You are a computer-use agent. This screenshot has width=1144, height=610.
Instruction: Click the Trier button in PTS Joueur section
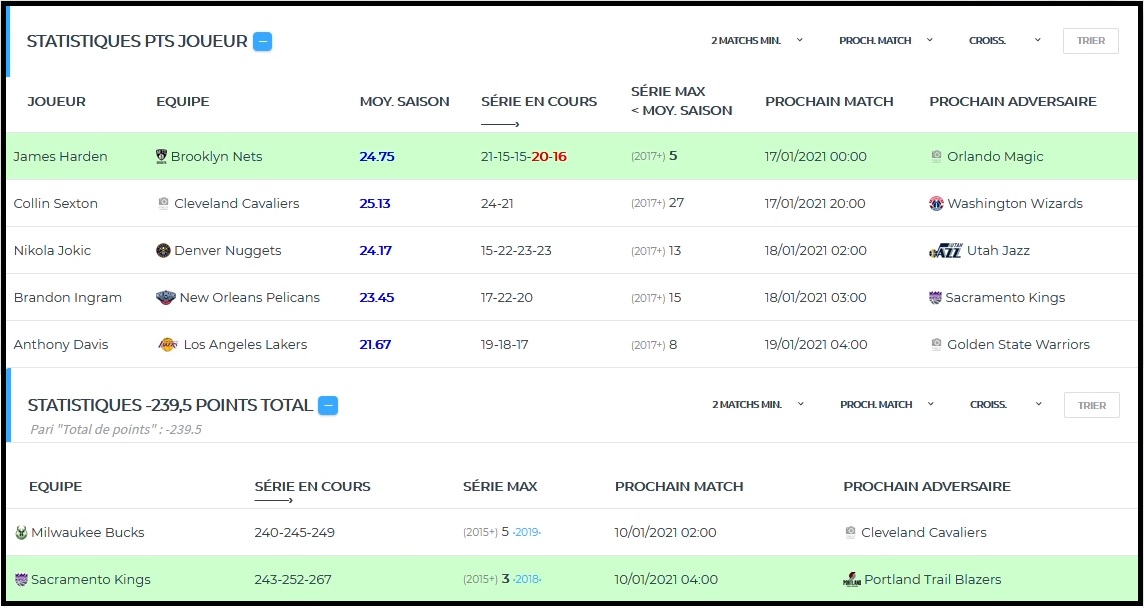point(1091,41)
